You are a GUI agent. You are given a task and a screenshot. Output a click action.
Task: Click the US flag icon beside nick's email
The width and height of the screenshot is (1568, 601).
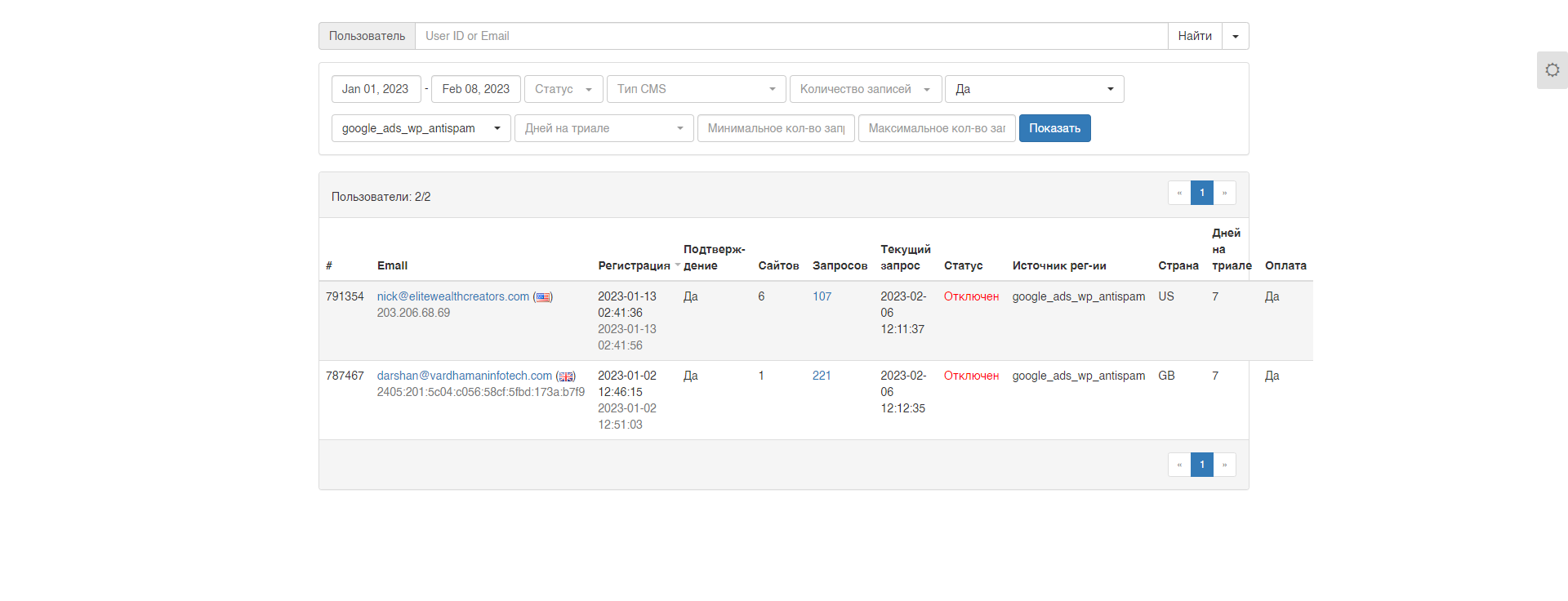(543, 297)
